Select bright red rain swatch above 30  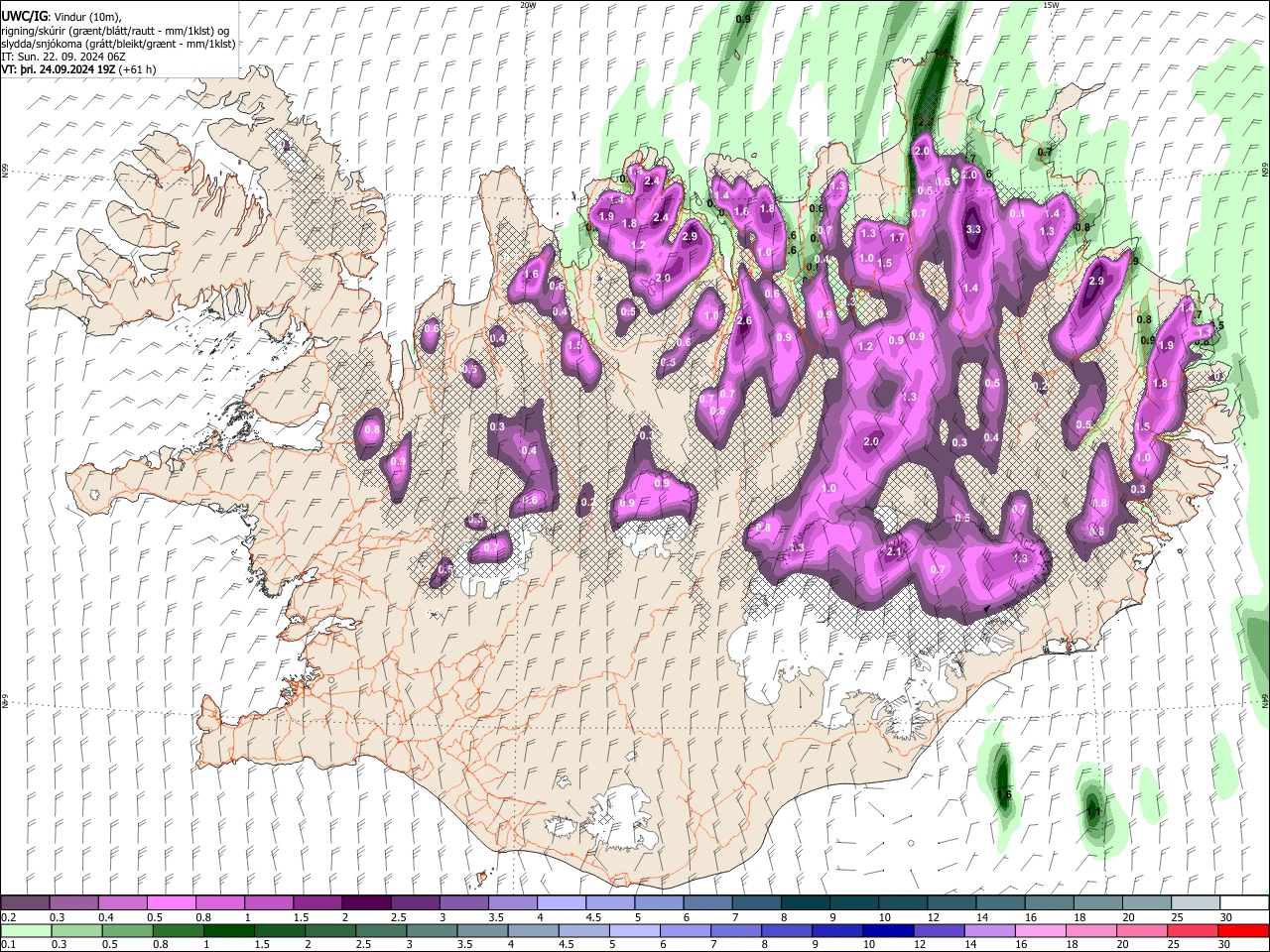point(1244,930)
